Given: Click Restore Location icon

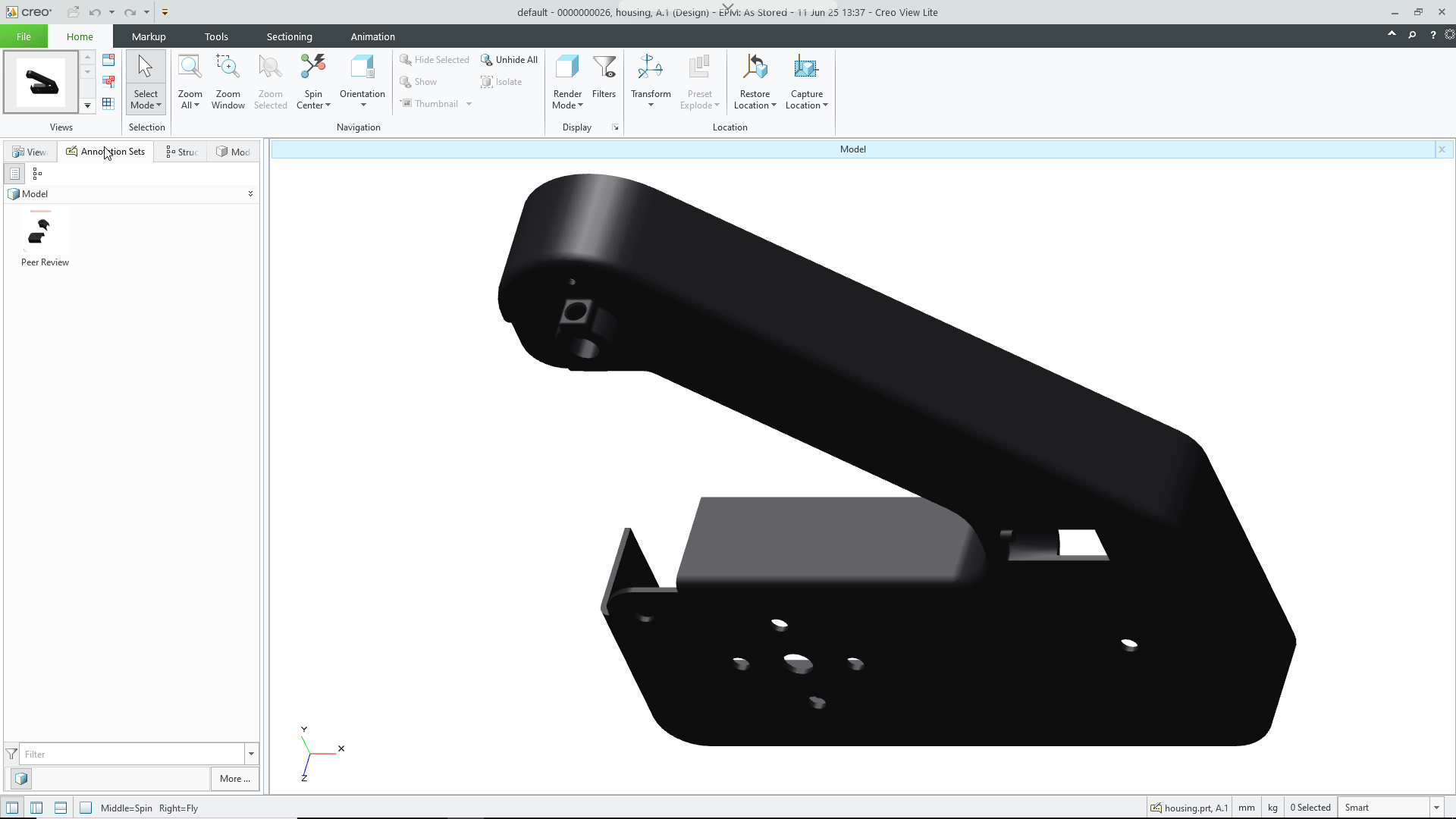Looking at the screenshot, I should pos(755,67).
